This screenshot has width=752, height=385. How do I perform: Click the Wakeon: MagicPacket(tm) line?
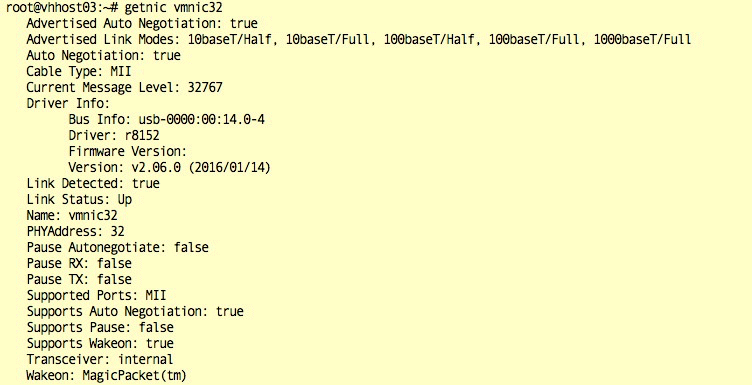click(x=106, y=375)
